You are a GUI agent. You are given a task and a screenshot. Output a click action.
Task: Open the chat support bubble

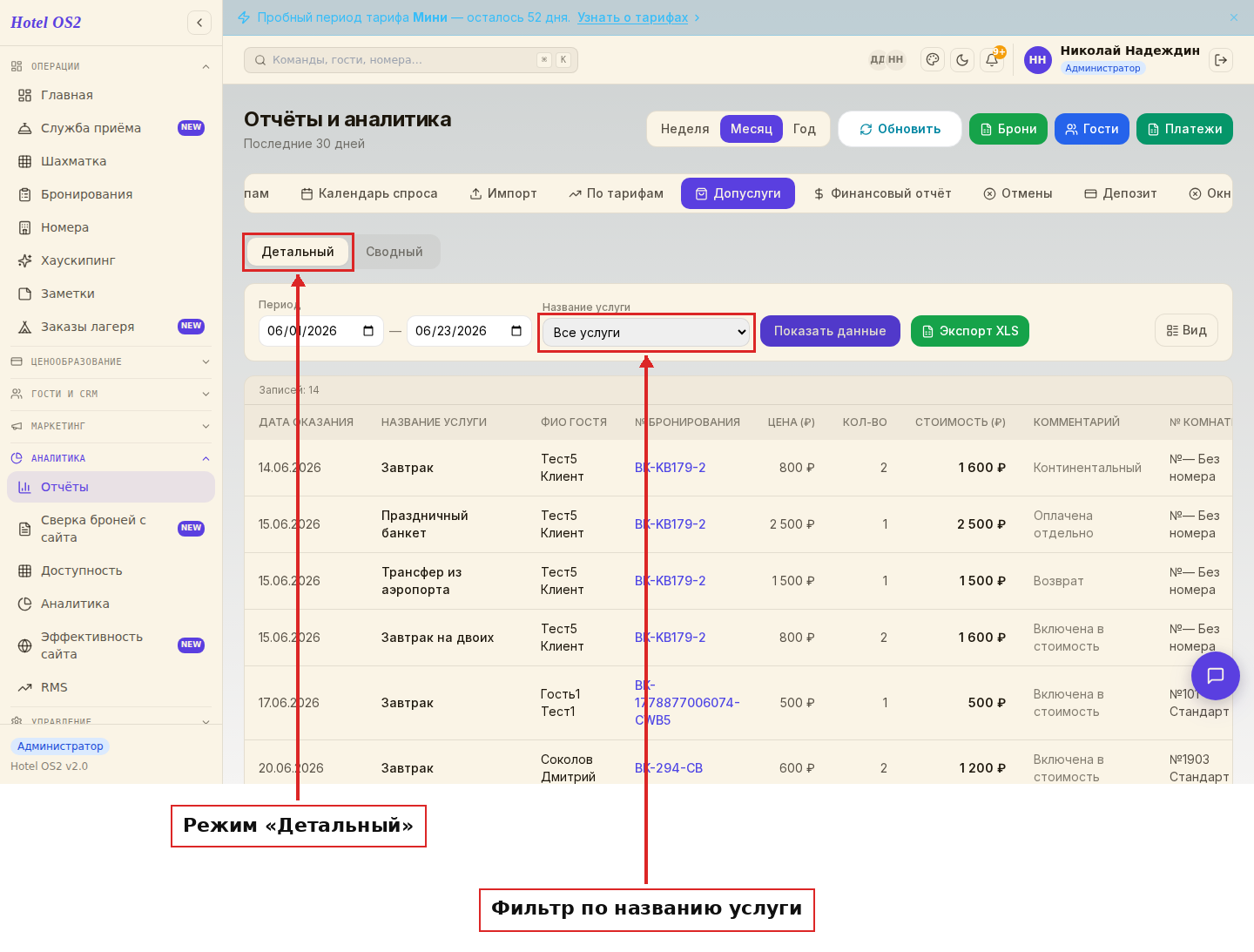pos(1216,676)
